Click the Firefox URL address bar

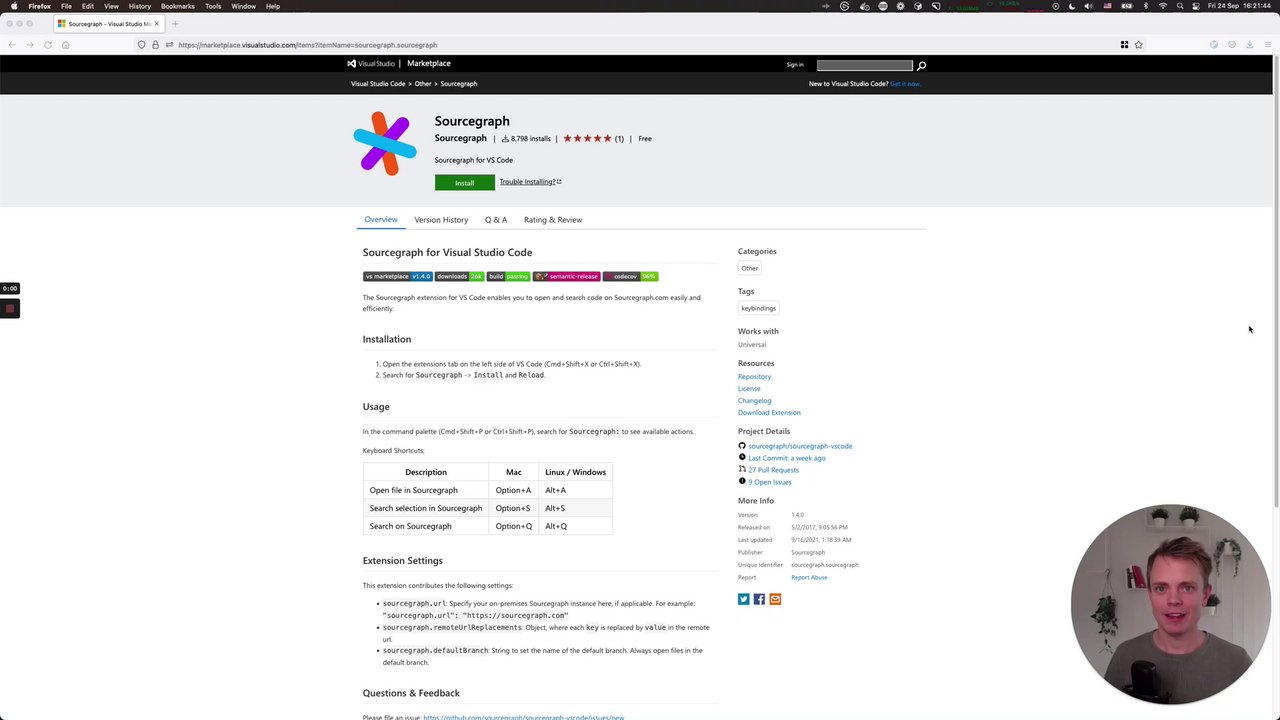640,45
